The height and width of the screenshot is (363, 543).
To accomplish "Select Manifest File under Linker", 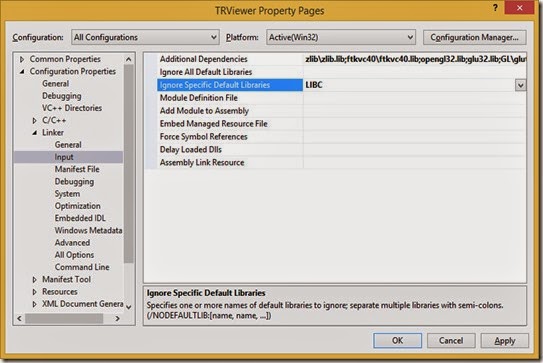I will click(x=77, y=169).
